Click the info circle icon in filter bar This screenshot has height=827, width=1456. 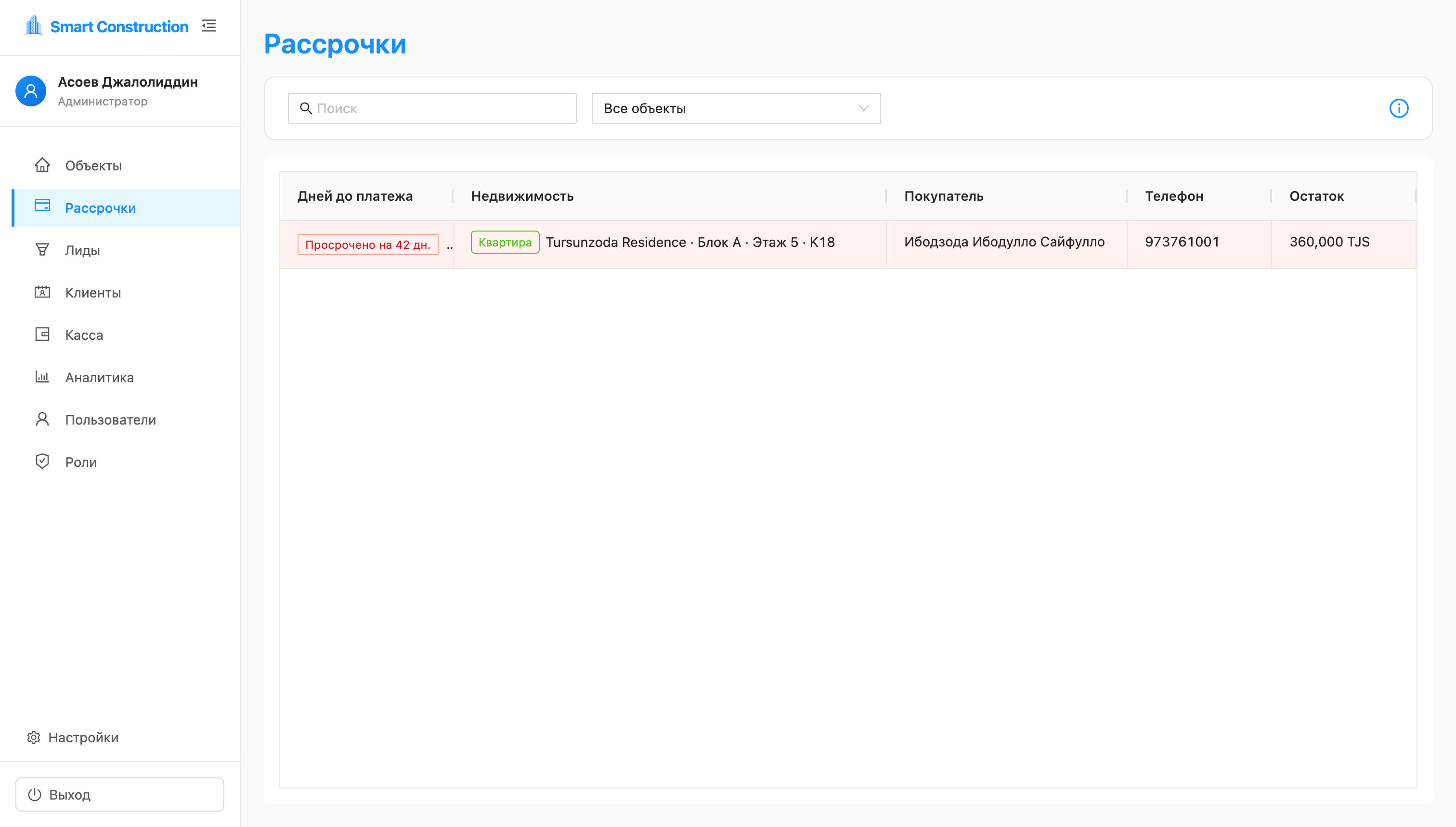pyautogui.click(x=1399, y=108)
